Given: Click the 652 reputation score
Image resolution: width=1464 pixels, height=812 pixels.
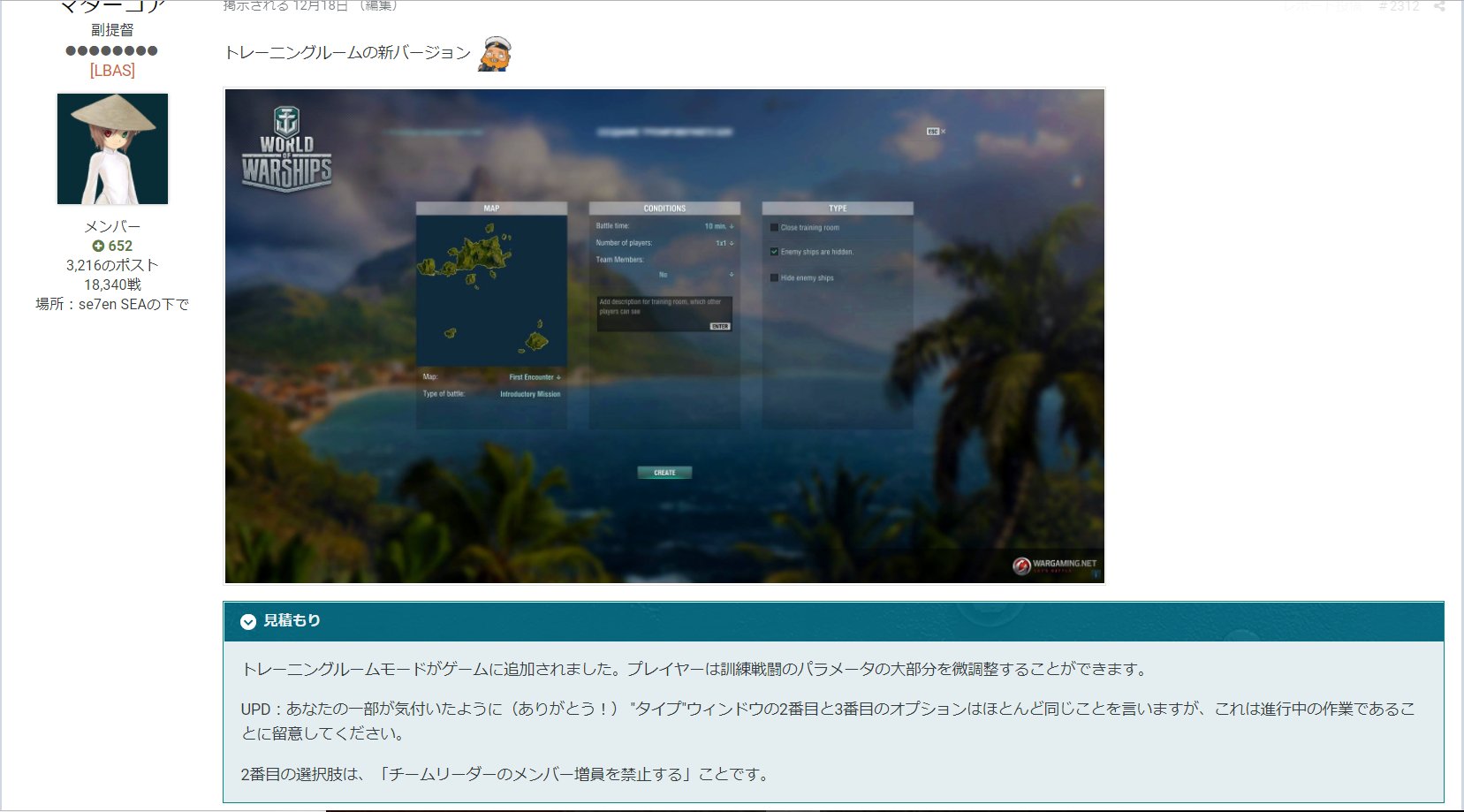Looking at the screenshot, I should click(120, 247).
